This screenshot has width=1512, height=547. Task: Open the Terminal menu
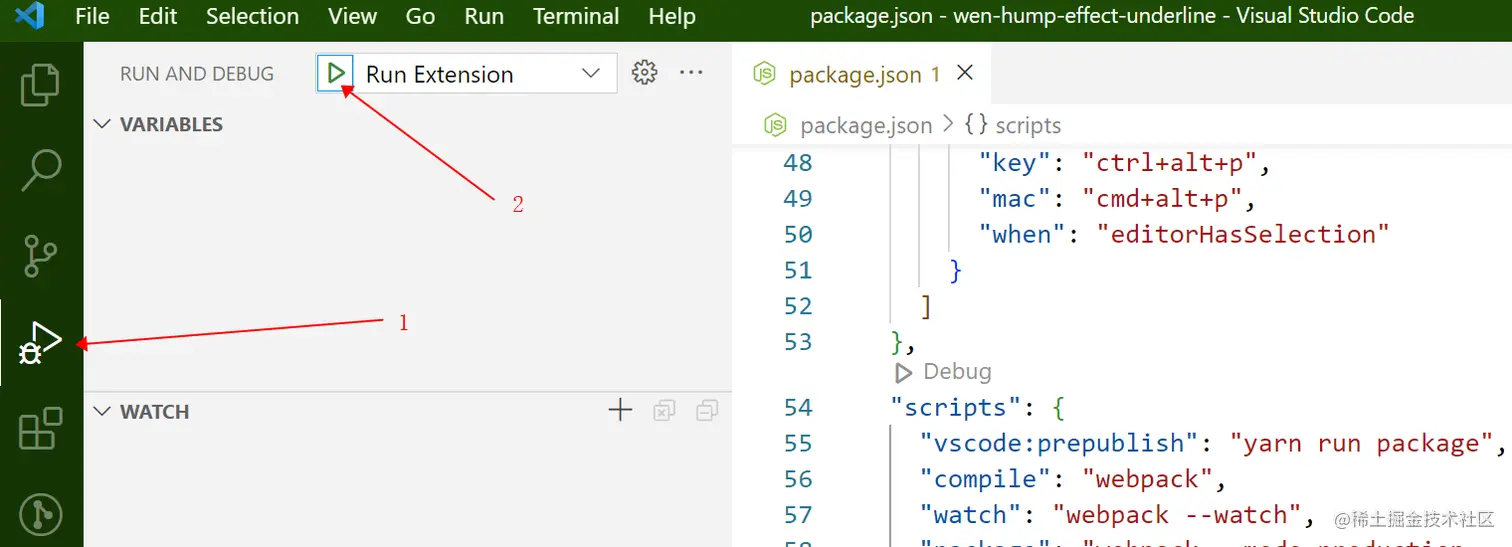pyautogui.click(x=576, y=16)
